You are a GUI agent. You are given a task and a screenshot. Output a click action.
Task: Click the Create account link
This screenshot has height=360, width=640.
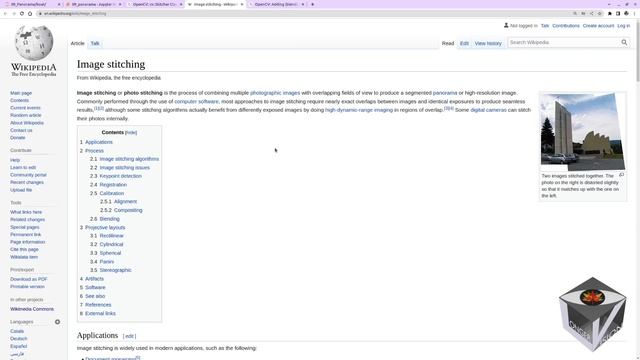[x=598, y=26]
